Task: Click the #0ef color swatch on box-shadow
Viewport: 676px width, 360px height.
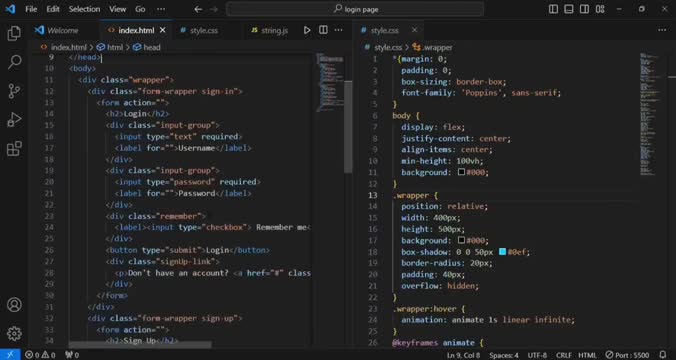Action: pos(502,251)
